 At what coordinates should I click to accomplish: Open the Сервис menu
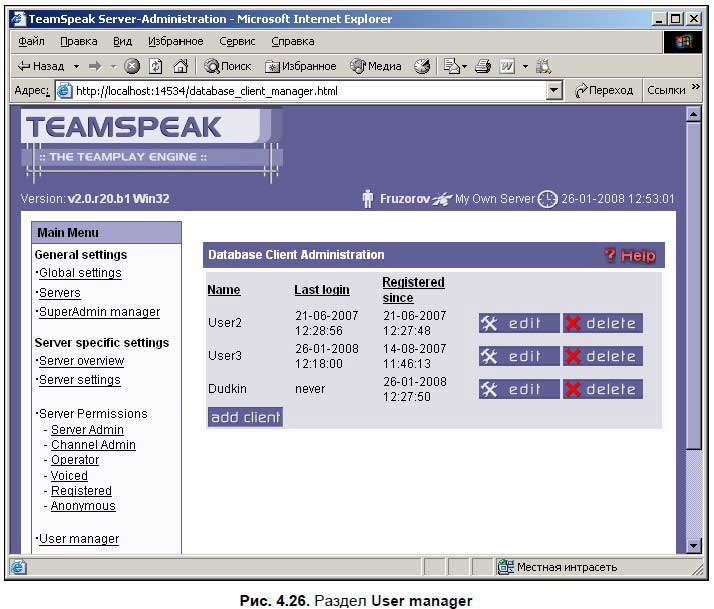(237, 41)
